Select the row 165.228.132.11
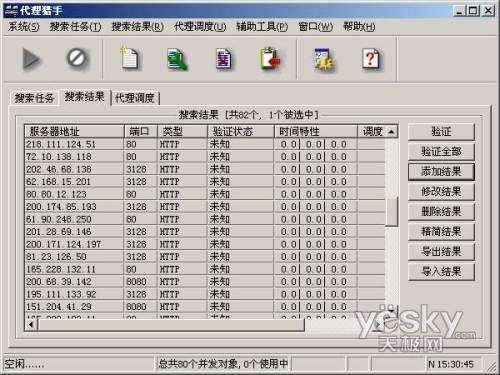This screenshot has width=500, height=375. (x=205, y=269)
